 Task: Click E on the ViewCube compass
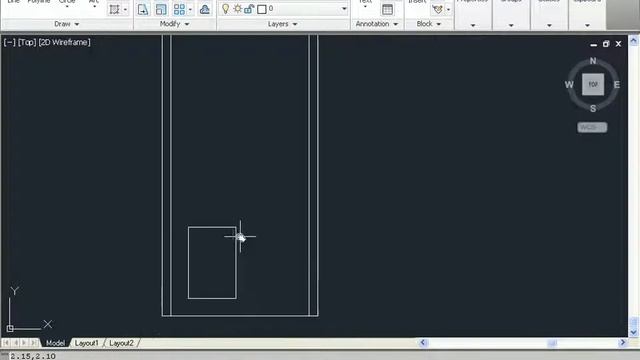coord(616,84)
